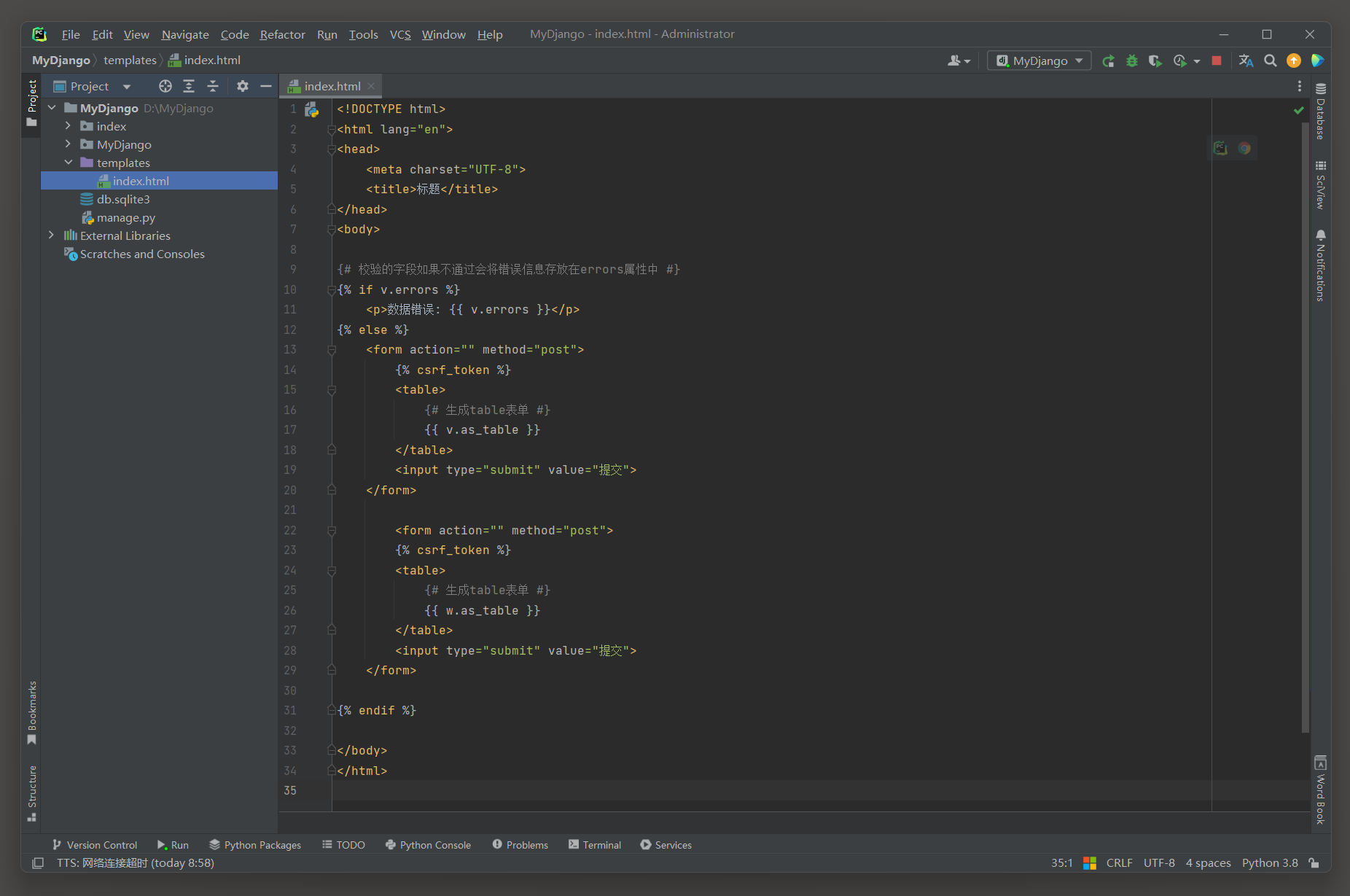Toggle tool window bars status icon

(x=38, y=863)
